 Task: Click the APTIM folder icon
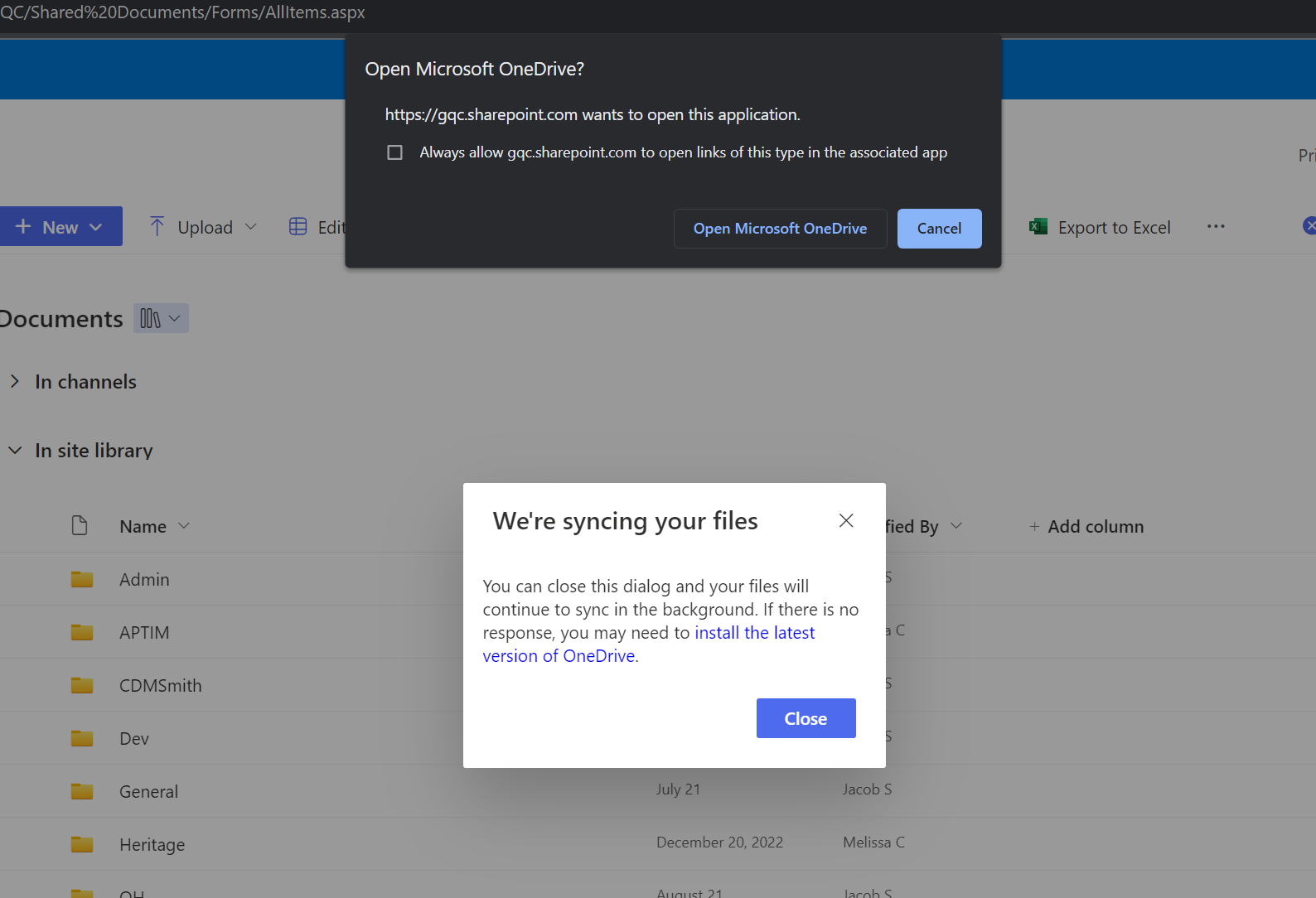[x=82, y=631]
